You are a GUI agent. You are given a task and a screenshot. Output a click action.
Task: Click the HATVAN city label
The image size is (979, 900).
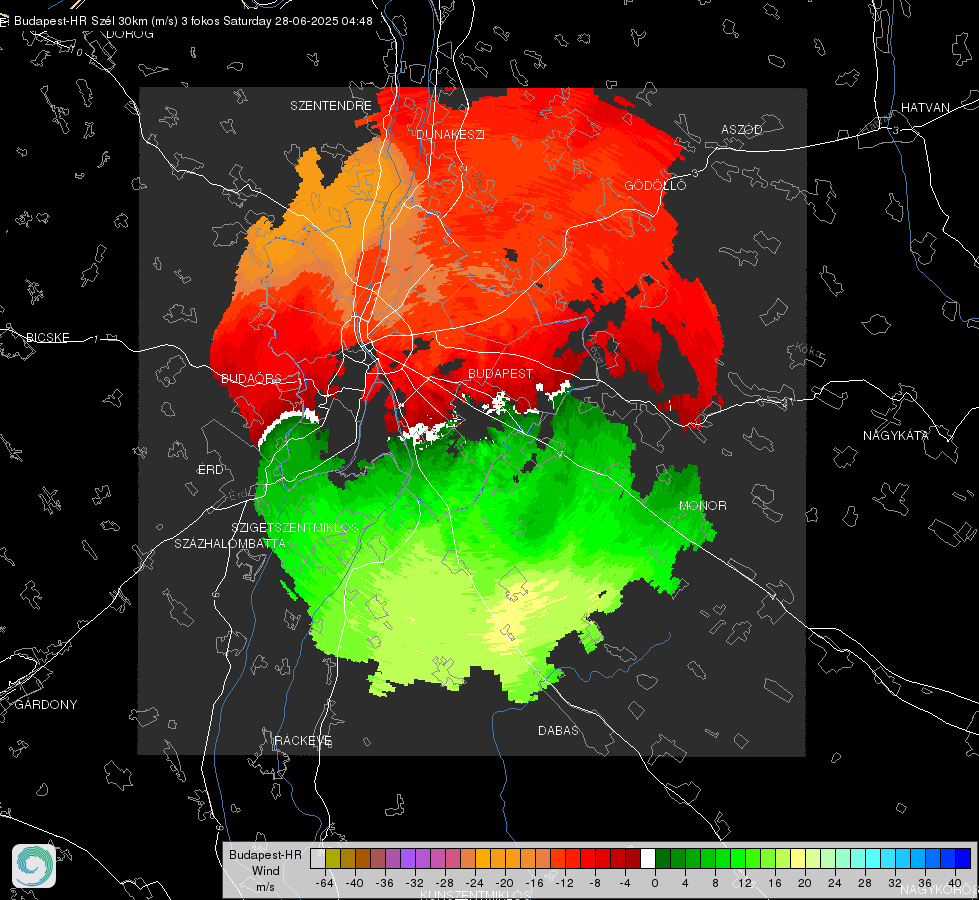coord(925,107)
